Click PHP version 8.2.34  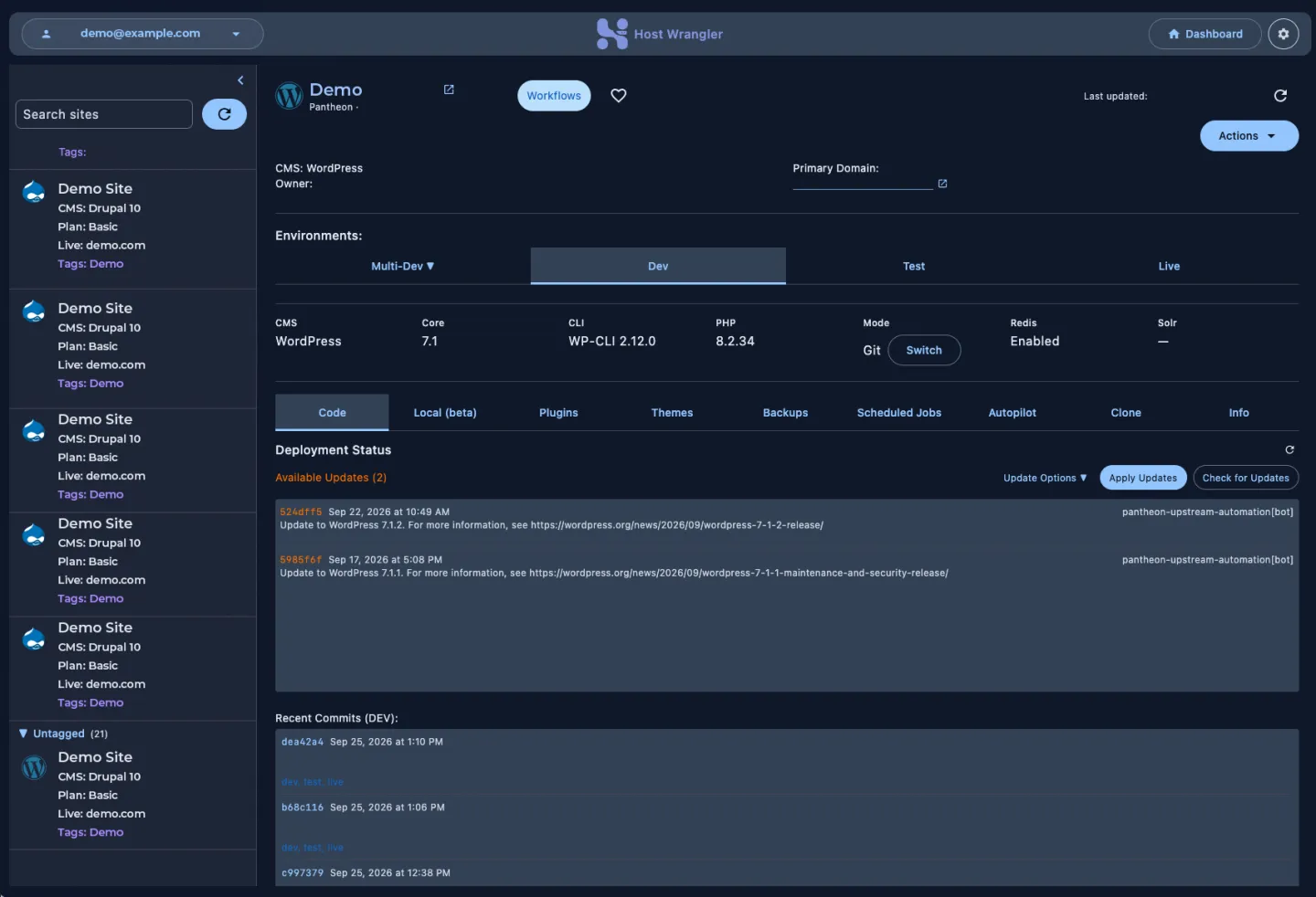735,341
